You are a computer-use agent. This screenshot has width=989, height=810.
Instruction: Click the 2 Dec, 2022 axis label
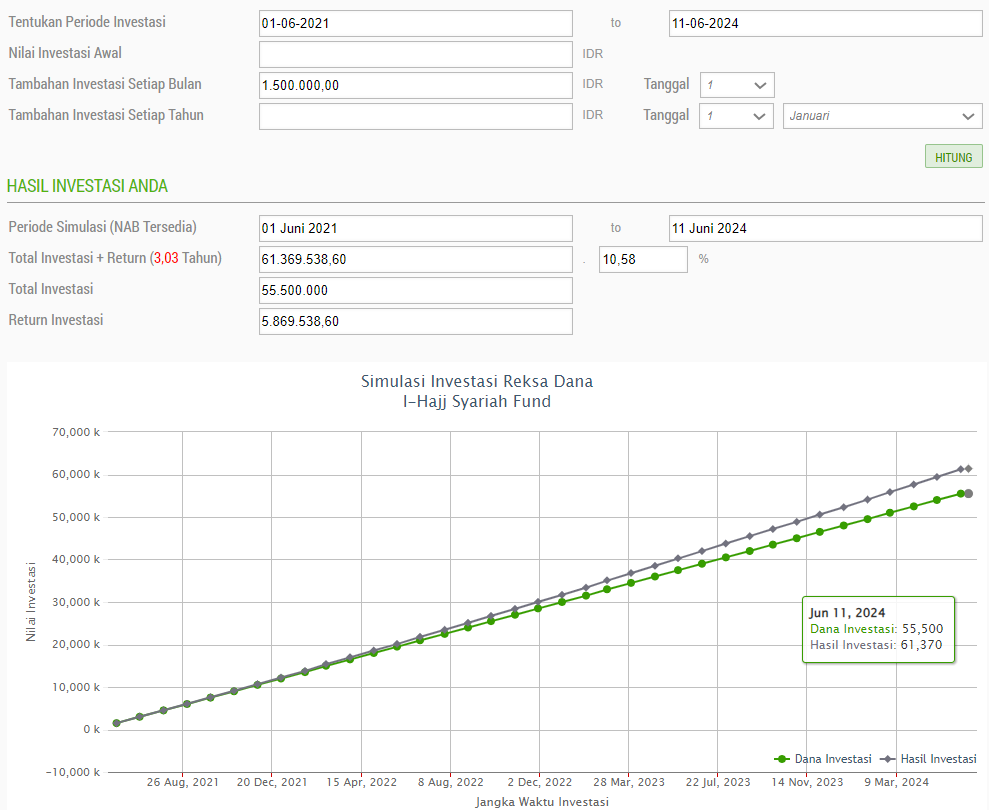point(539,782)
